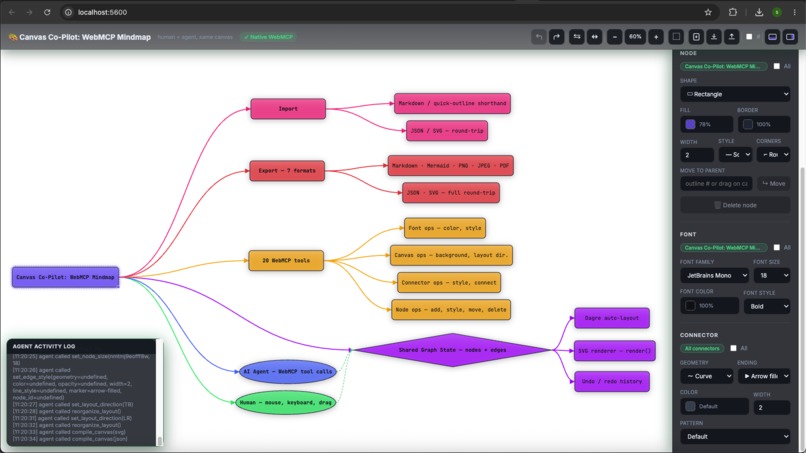Click the All connectors green tag
Viewport: 806px width, 453px height.
pyautogui.click(x=702, y=348)
